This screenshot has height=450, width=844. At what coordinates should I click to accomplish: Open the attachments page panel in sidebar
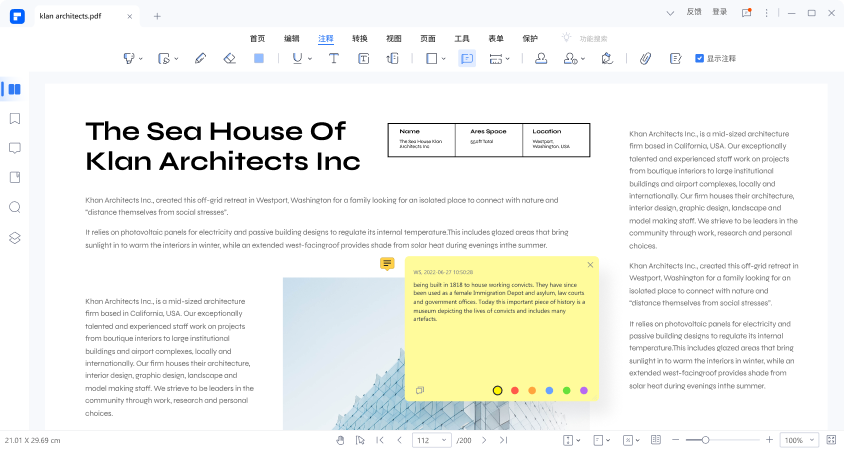[x=15, y=177]
